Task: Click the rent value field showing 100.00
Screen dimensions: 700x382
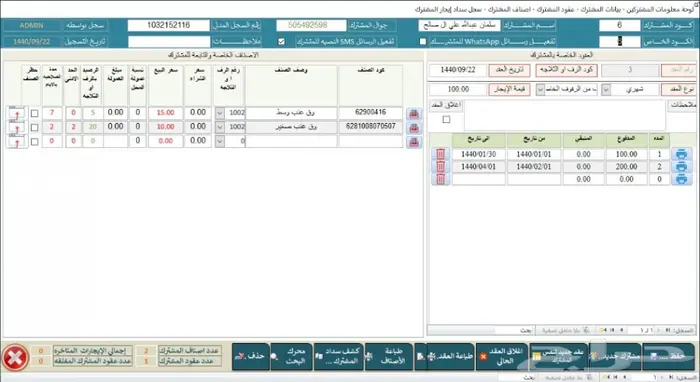Action: pyautogui.click(x=458, y=89)
